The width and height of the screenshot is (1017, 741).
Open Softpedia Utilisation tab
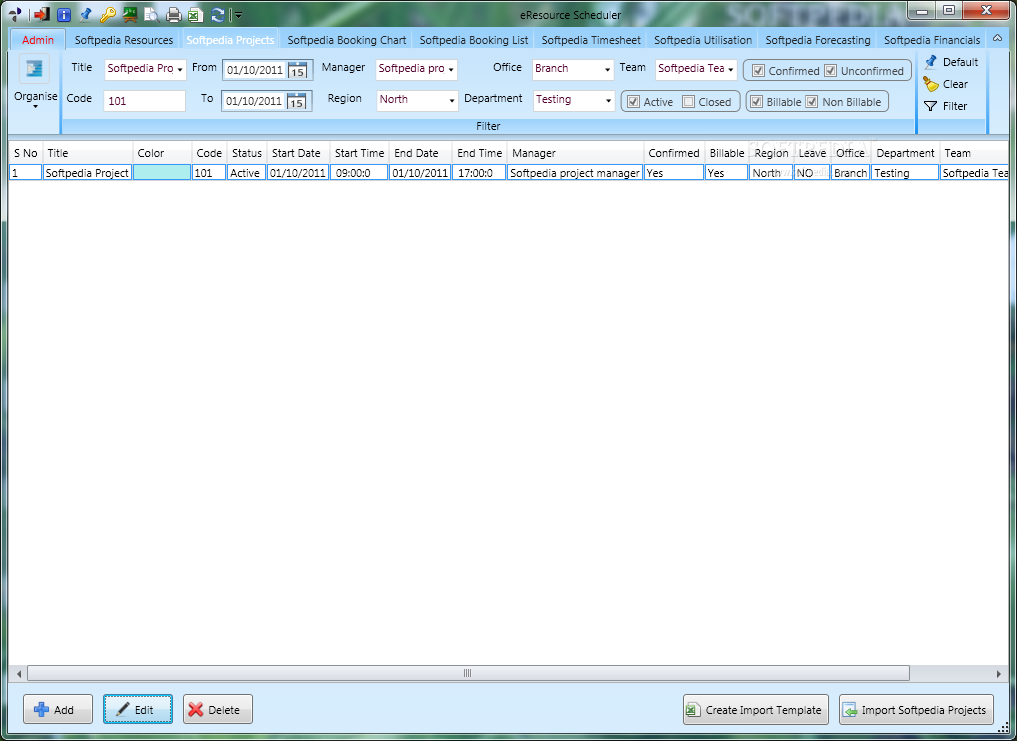[x=703, y=40]
